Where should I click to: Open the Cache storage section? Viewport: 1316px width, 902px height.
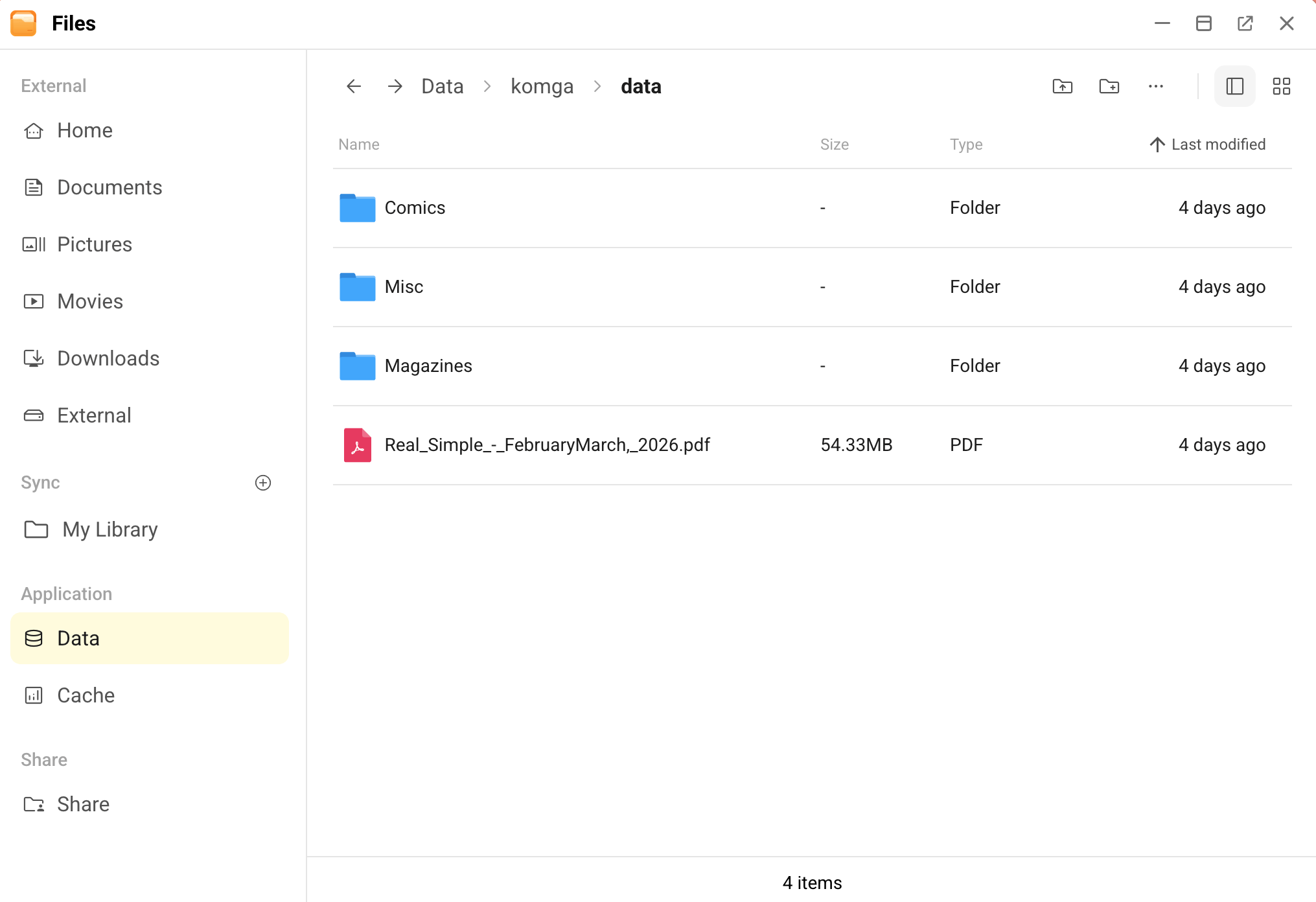86,695
